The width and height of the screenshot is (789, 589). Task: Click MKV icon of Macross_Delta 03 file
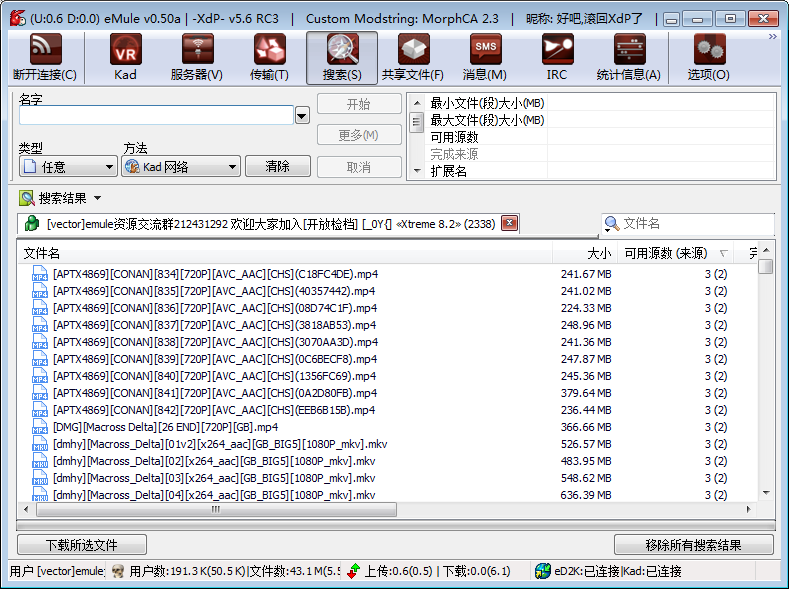pyautogui.click(x=40, y=478)
